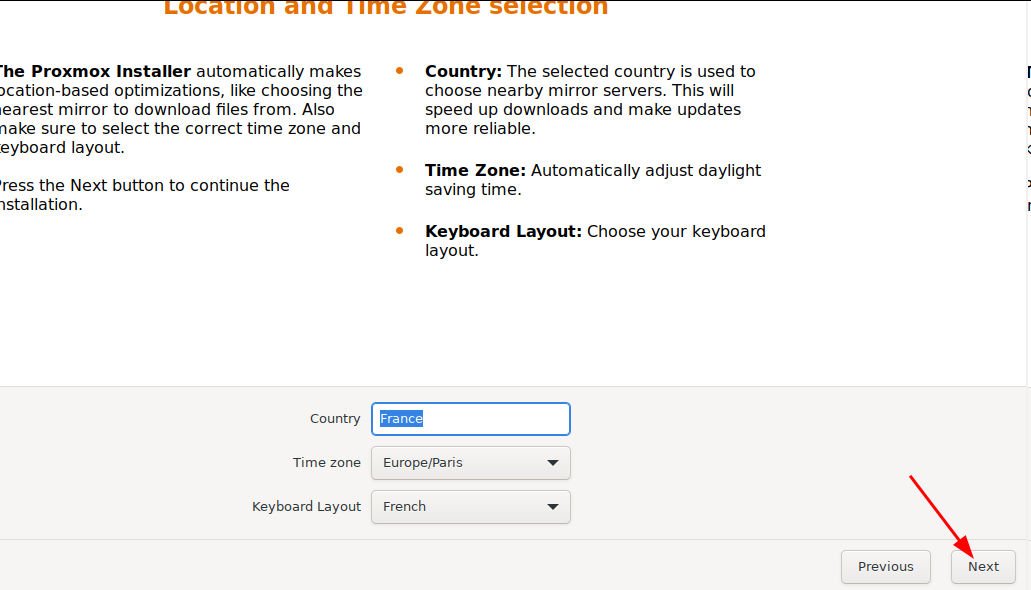Viewport: 1031px width, 590px height.
Task: Click the "Keyboard Layout" field label
Action: click(x=306, y=507)
